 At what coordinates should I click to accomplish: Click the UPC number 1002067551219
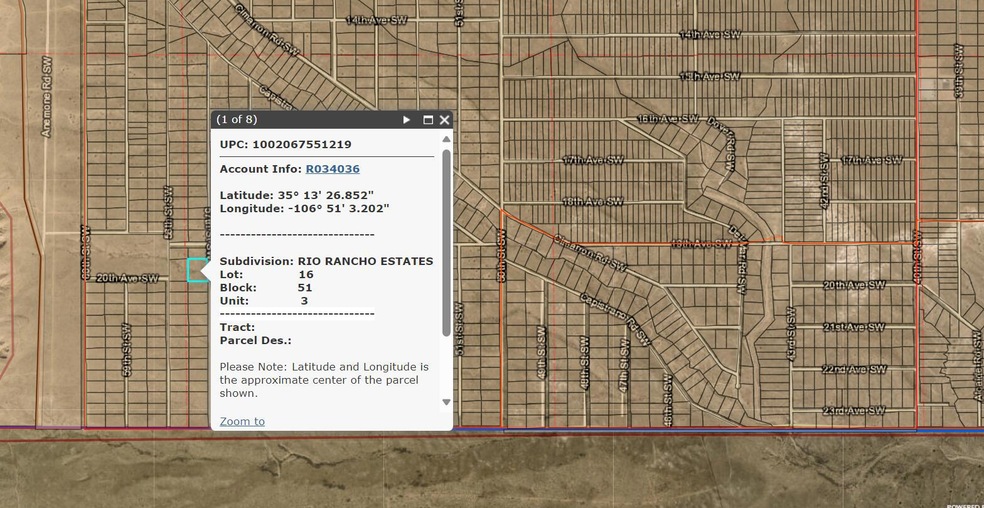(x=301, y=144)
